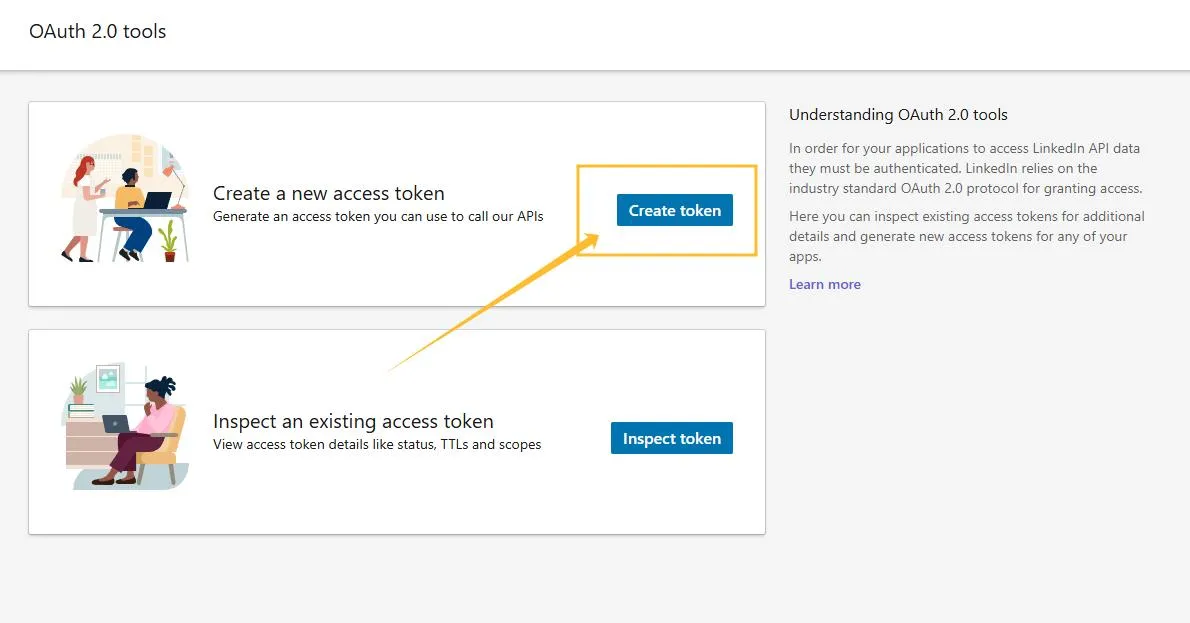The height and width of the screenshot is (623, 1190).
Task: Select the 'Inspect an existing access token' heading
Action: point(354,420)
